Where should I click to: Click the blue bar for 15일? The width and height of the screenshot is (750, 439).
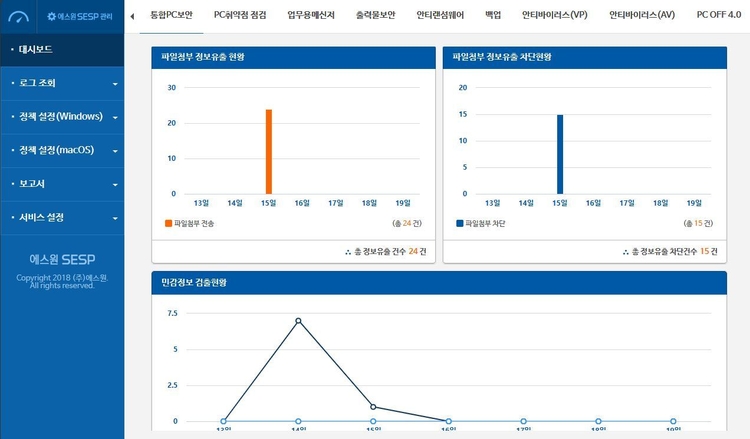click(x=560, y=154)
